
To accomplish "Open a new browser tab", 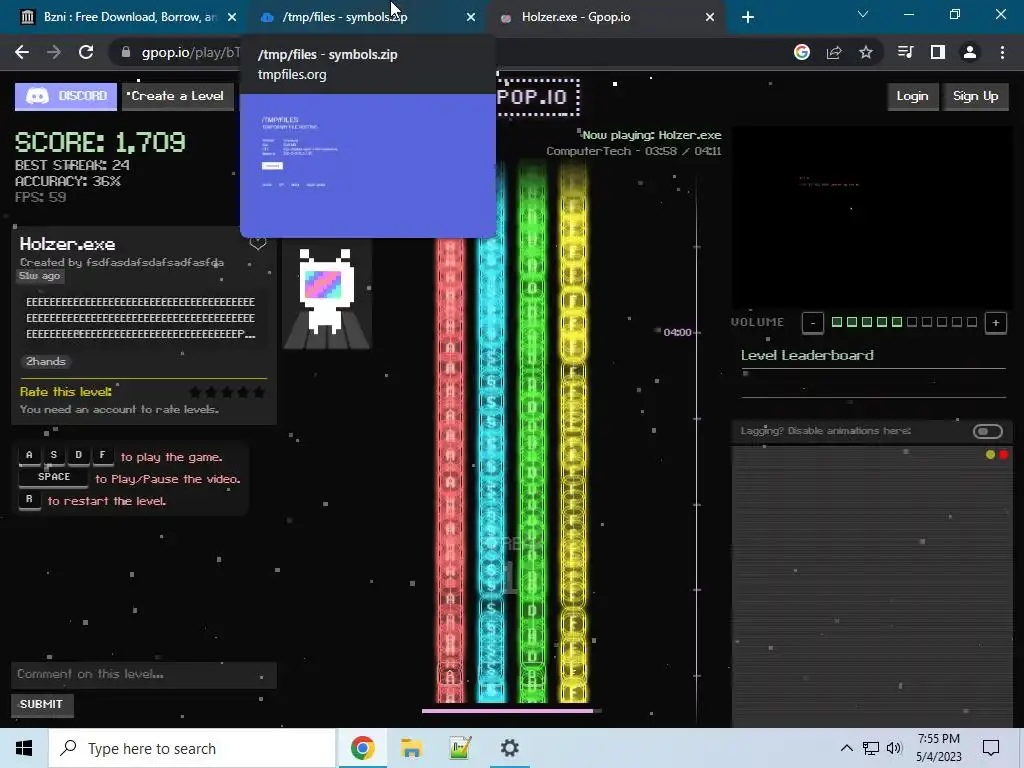I will coord(748,17).
